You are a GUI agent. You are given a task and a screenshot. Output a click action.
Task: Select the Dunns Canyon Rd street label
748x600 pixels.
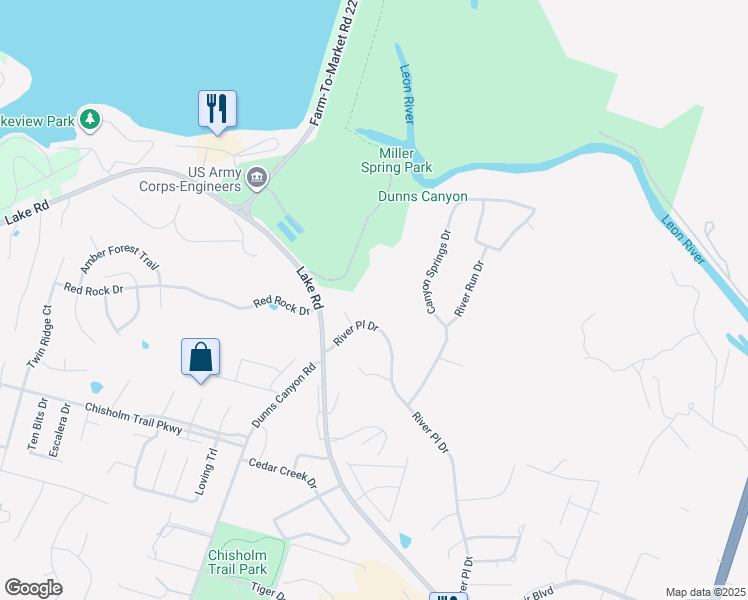point(284,395)
